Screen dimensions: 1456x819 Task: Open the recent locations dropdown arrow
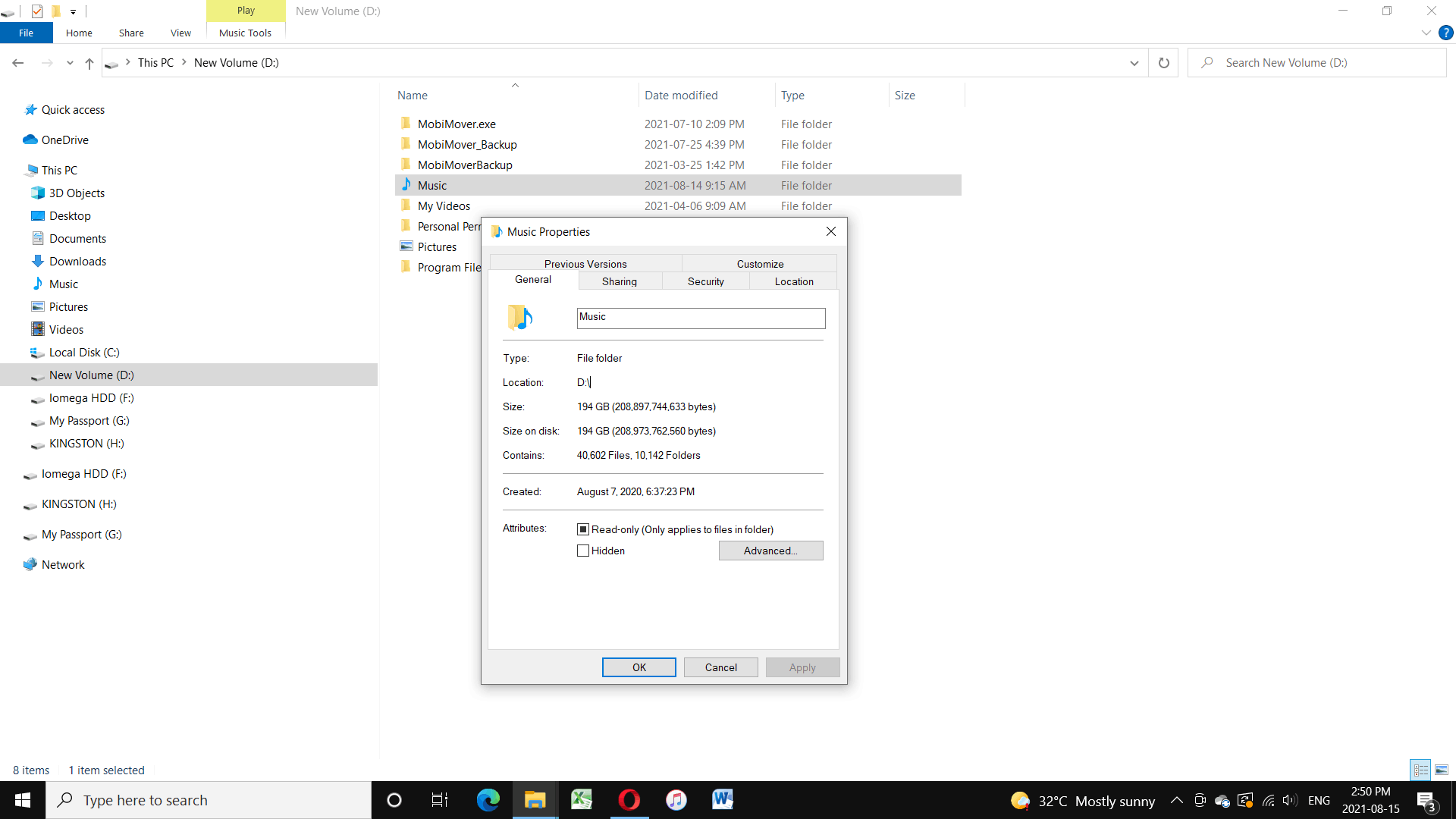[x=70, y=63]
